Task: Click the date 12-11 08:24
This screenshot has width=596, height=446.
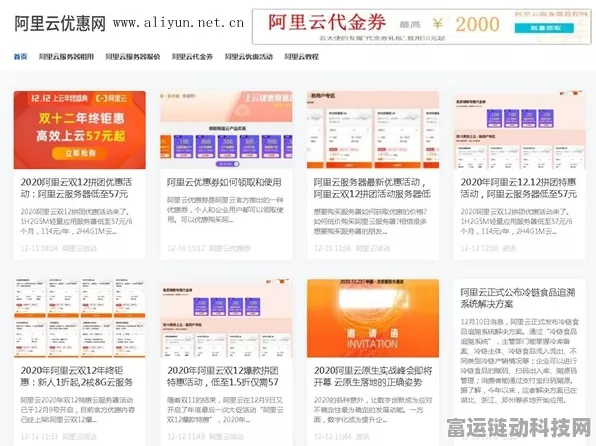Action: point(39,248)
